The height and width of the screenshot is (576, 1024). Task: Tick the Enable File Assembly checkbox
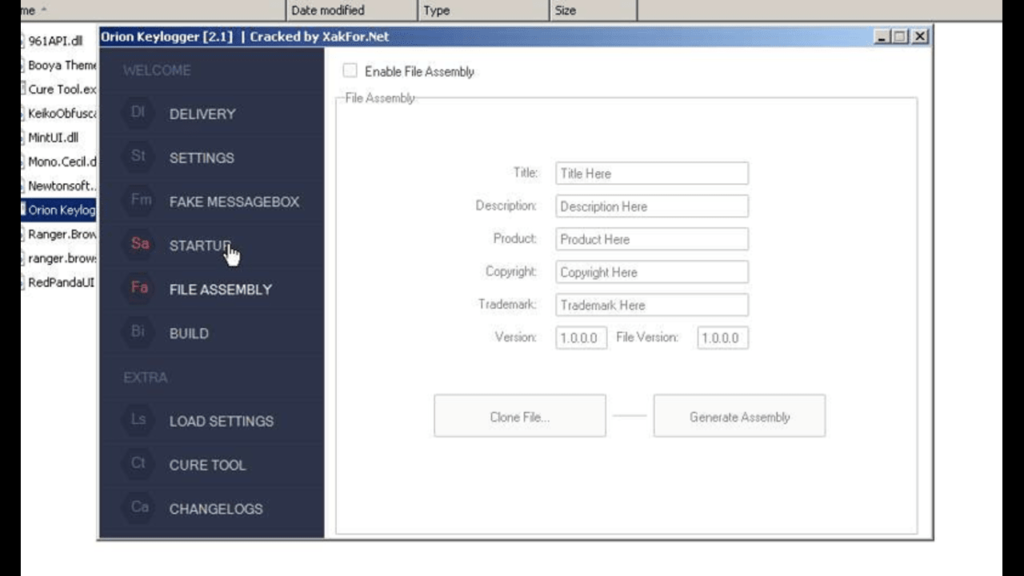(350, 71)
